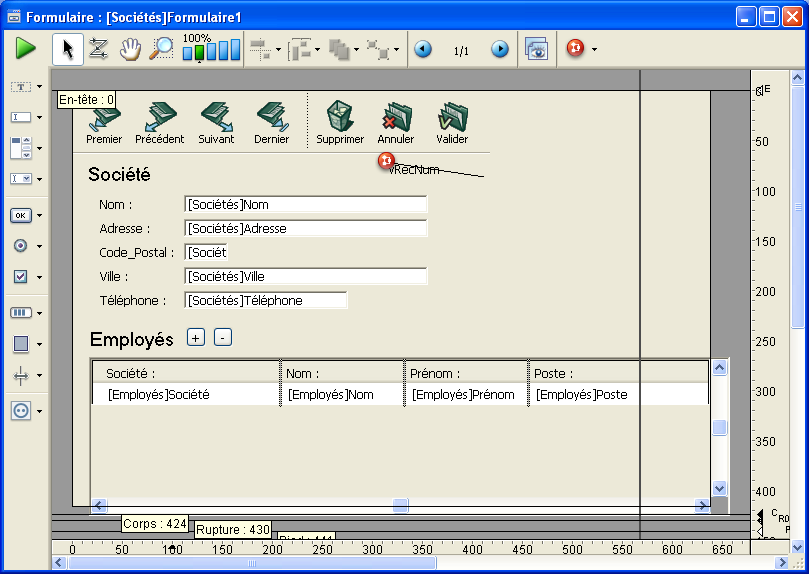Click the Supprimer trash icon in form
This screenshot has width=809, height=574.
point(340,117)
